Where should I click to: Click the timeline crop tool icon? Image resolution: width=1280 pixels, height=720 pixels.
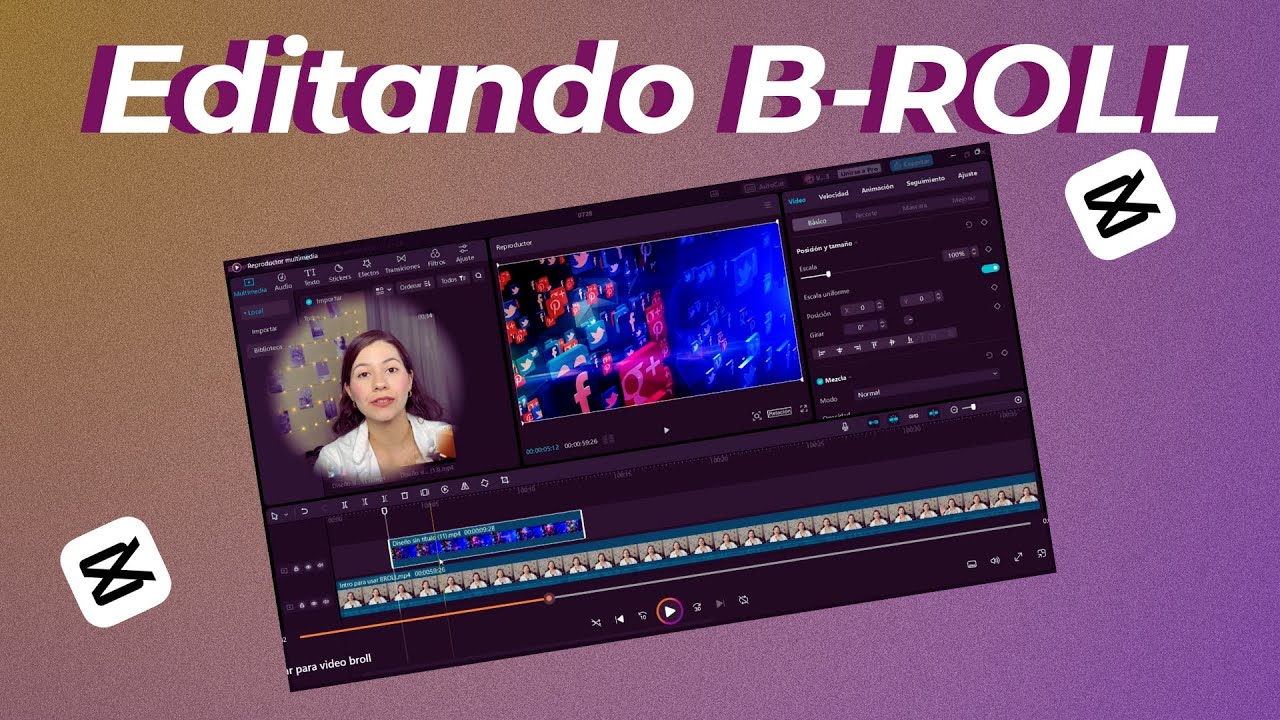pyautogui.click(x=505, y=479)
